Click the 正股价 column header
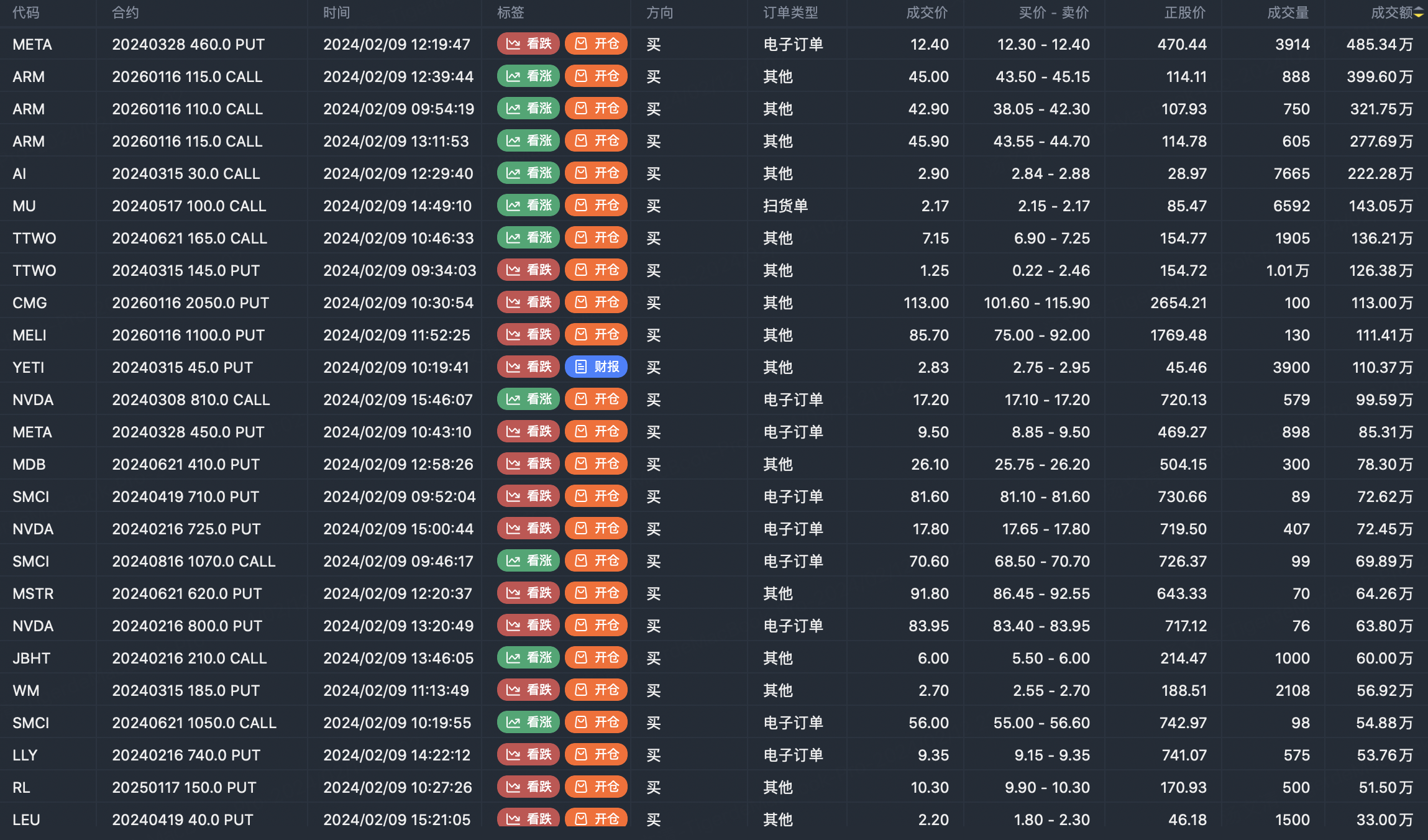The image size is (1428, 840). click(x=1184, y=13)
